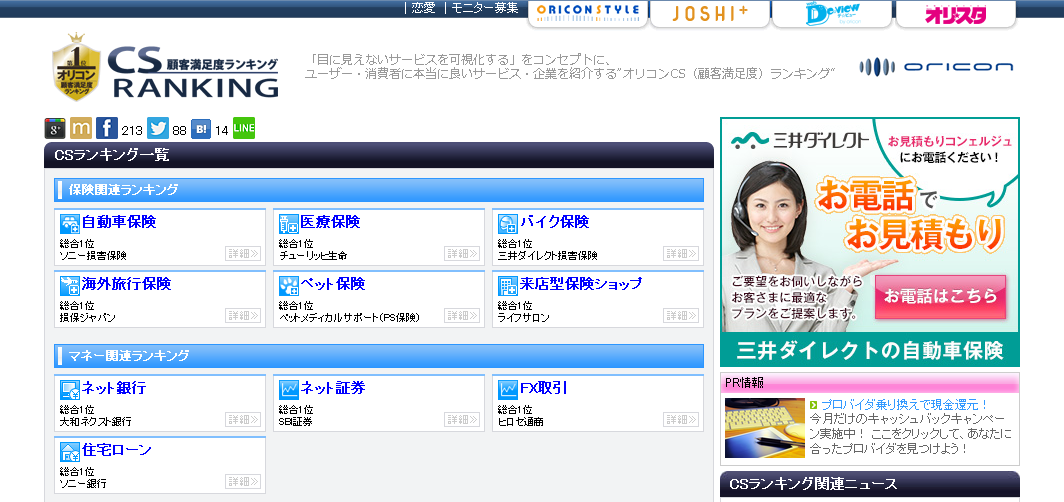Open the ORICON STYLE tab
1064x502 pixels.
587,13
